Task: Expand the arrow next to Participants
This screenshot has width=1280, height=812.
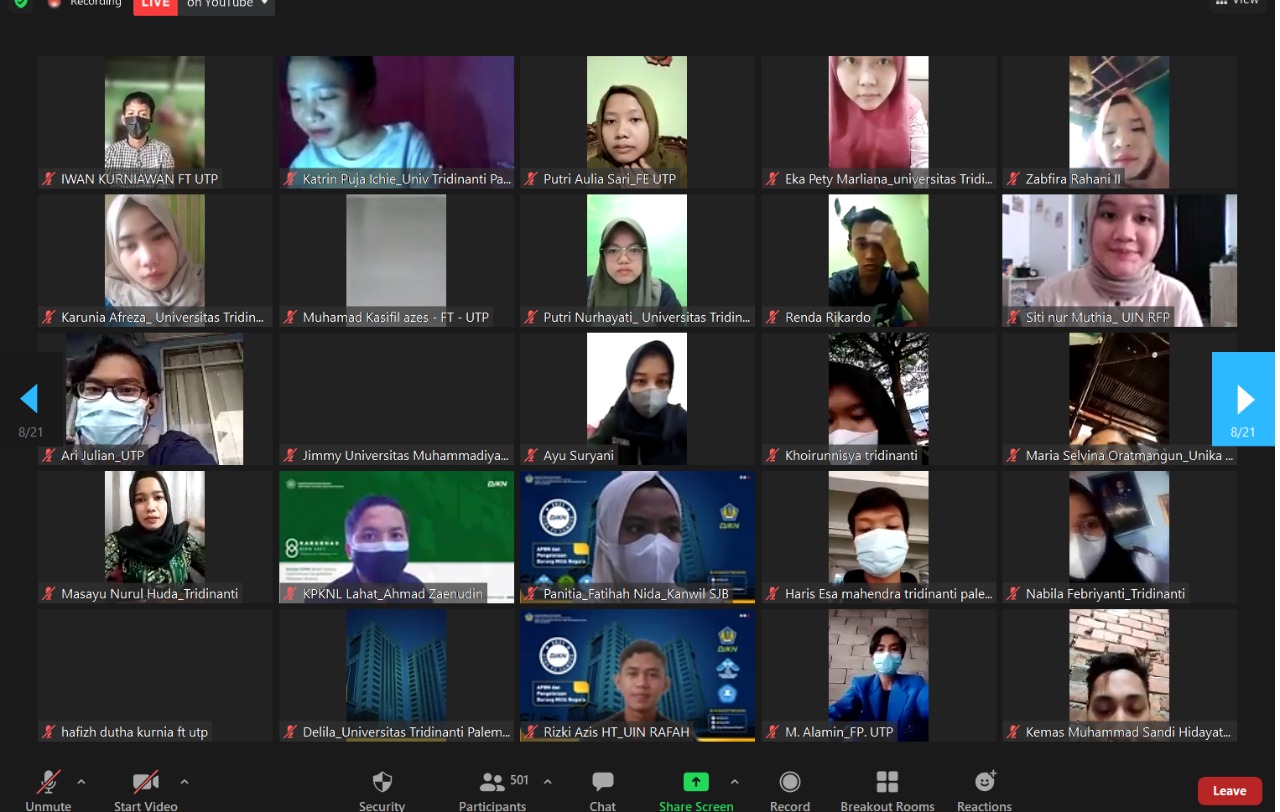Action: 547,782
